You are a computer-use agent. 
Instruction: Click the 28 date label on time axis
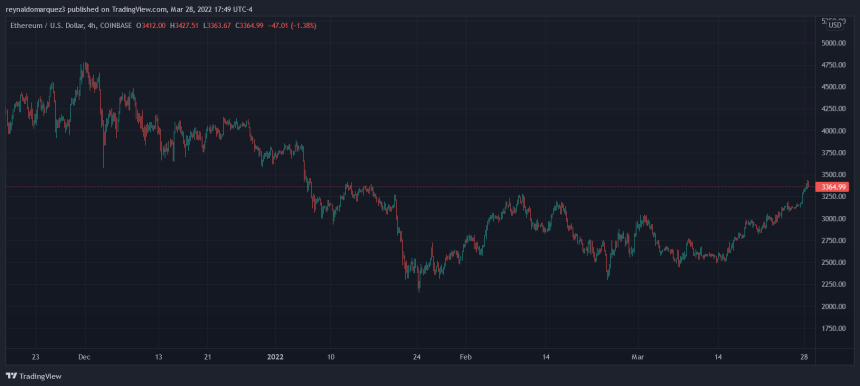click(804, 357)
